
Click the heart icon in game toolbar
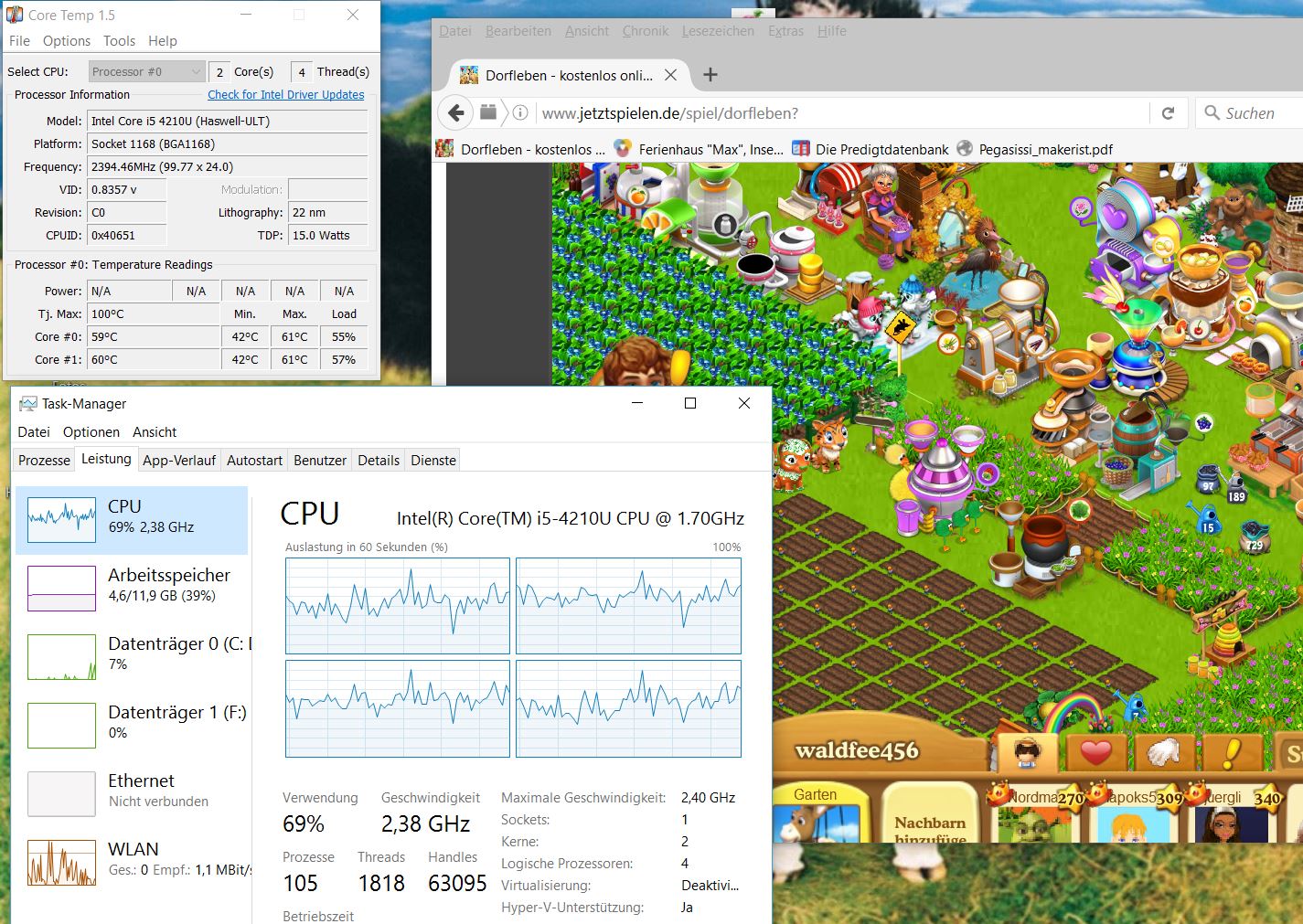click(1095, 753)
